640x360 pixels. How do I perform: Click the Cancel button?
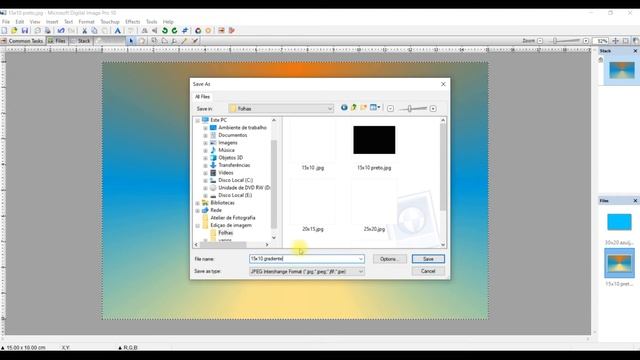coord(428,271)
